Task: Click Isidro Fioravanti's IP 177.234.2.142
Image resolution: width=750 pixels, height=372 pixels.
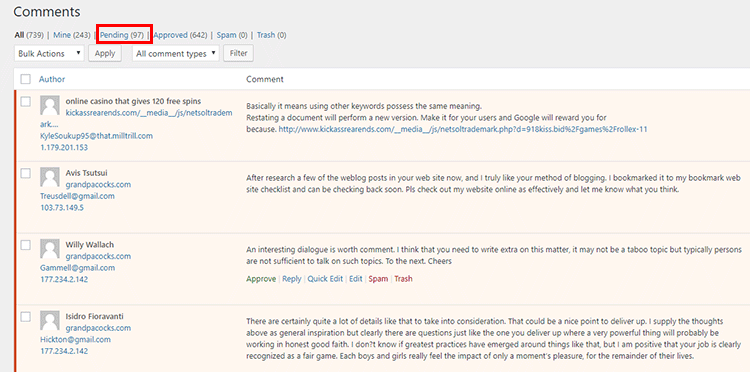Action: 64,351
